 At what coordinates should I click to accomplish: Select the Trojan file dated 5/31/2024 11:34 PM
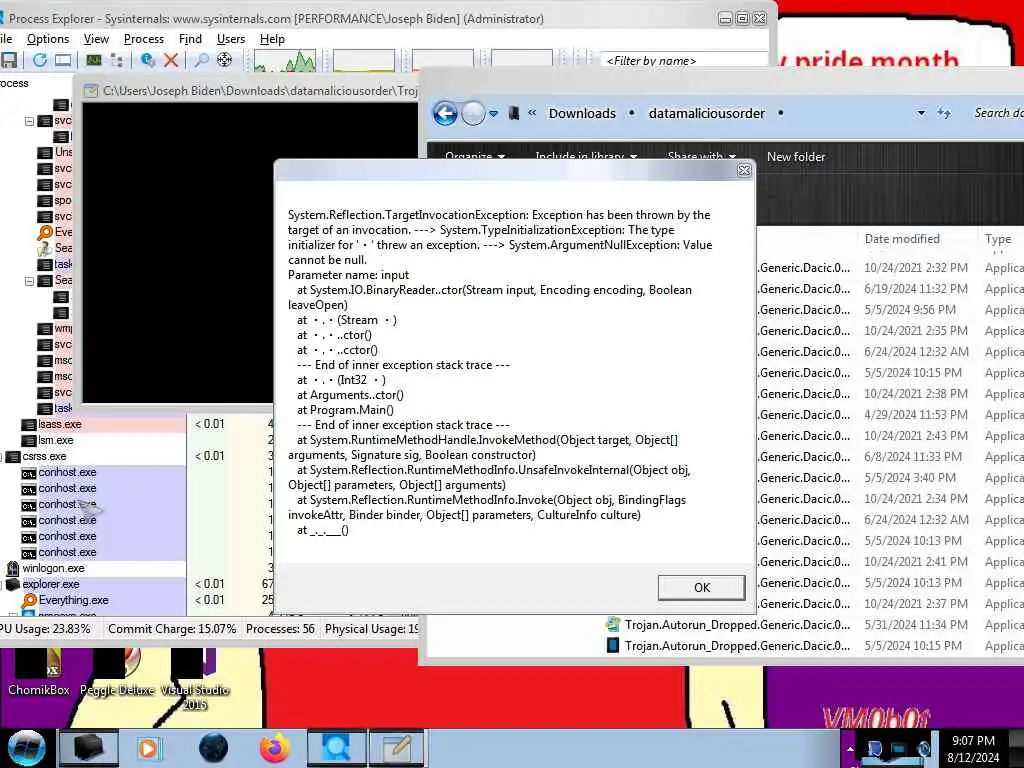[813, 625]
